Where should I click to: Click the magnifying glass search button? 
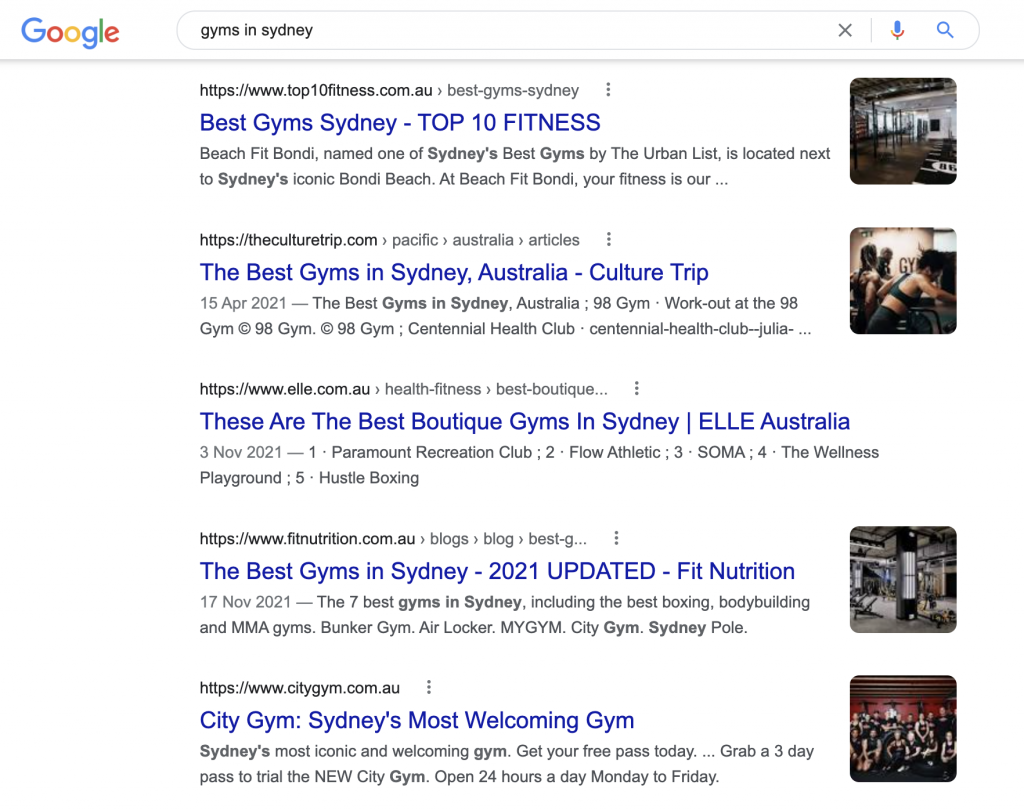[x=945, y=30]
